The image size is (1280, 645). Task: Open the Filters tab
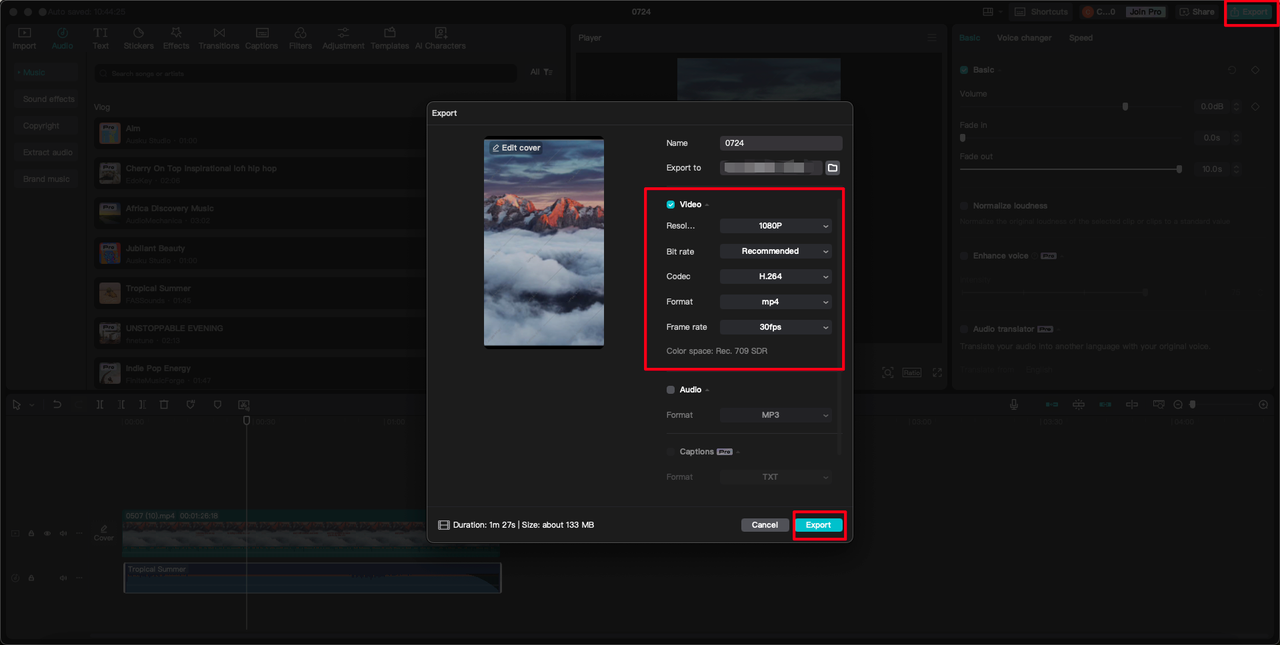300,39
